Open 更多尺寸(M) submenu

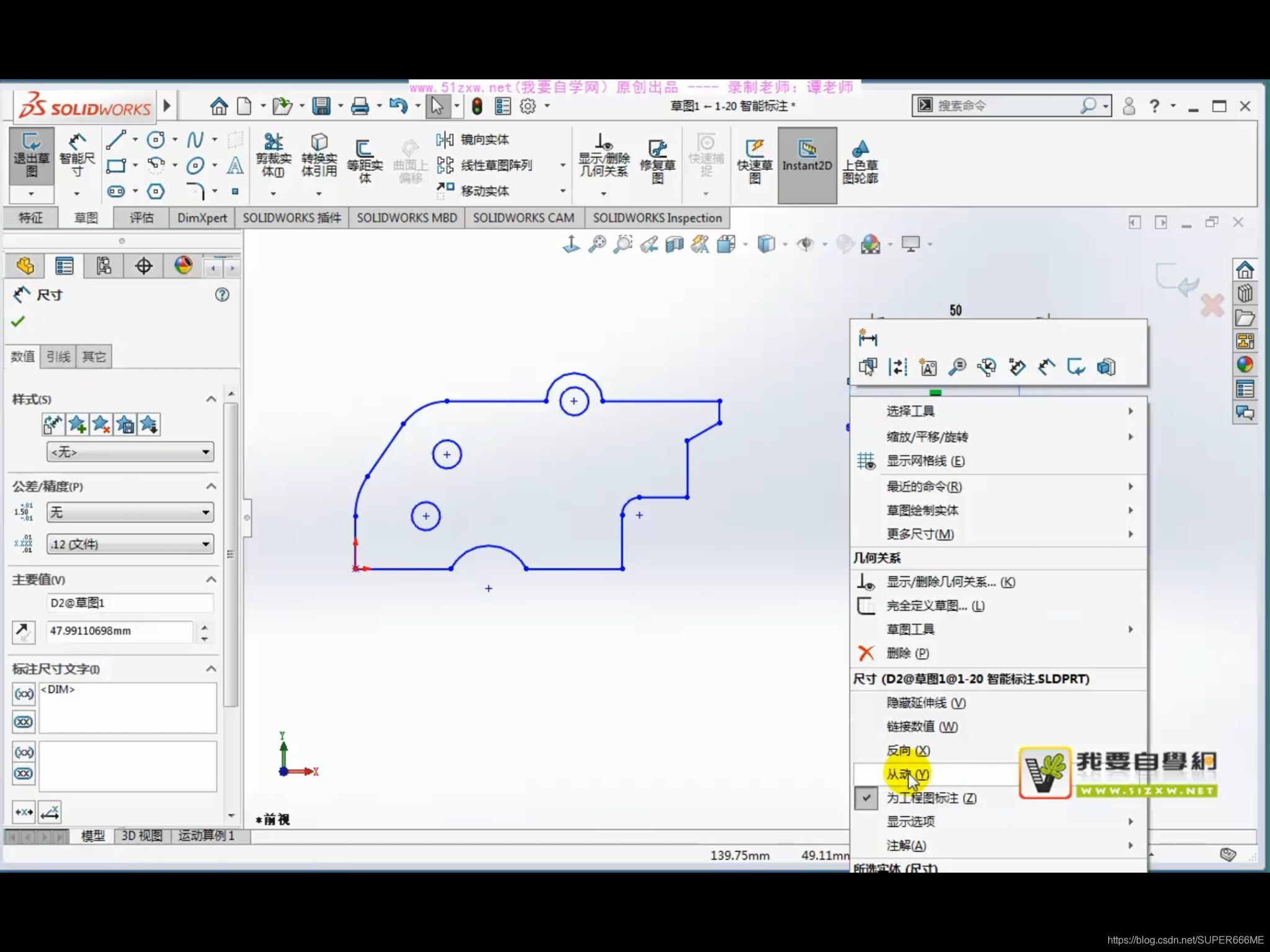[x=997, y=534]
